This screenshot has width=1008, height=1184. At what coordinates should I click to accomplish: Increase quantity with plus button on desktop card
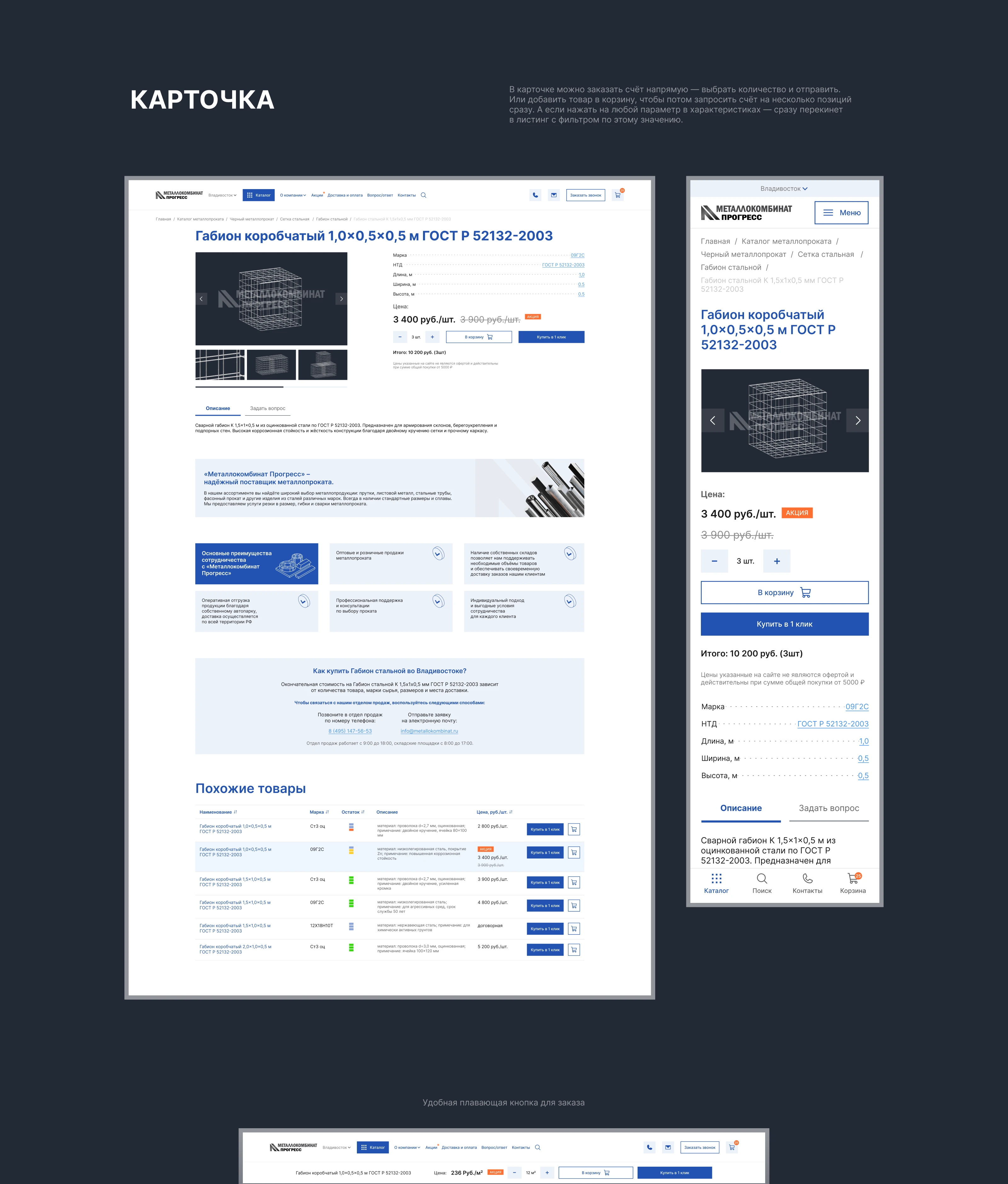pyautogui.click(x=432, y=337)
